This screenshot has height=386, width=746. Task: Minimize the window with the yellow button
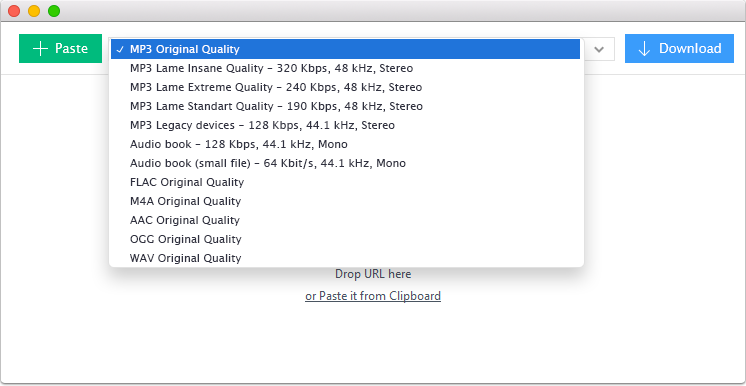34,11
